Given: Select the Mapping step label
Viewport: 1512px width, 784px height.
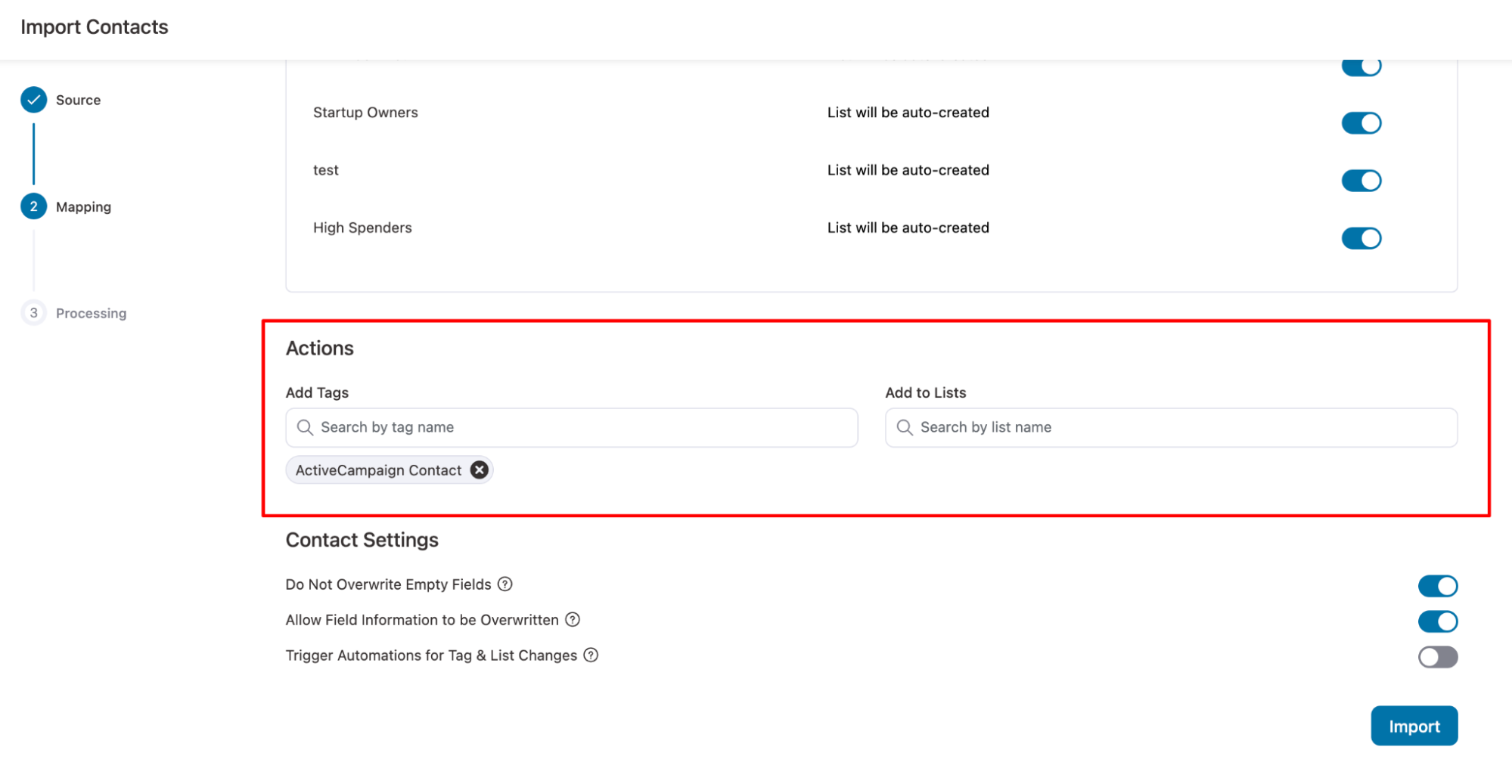Looking at the screenshot, I should coord(83,207).
